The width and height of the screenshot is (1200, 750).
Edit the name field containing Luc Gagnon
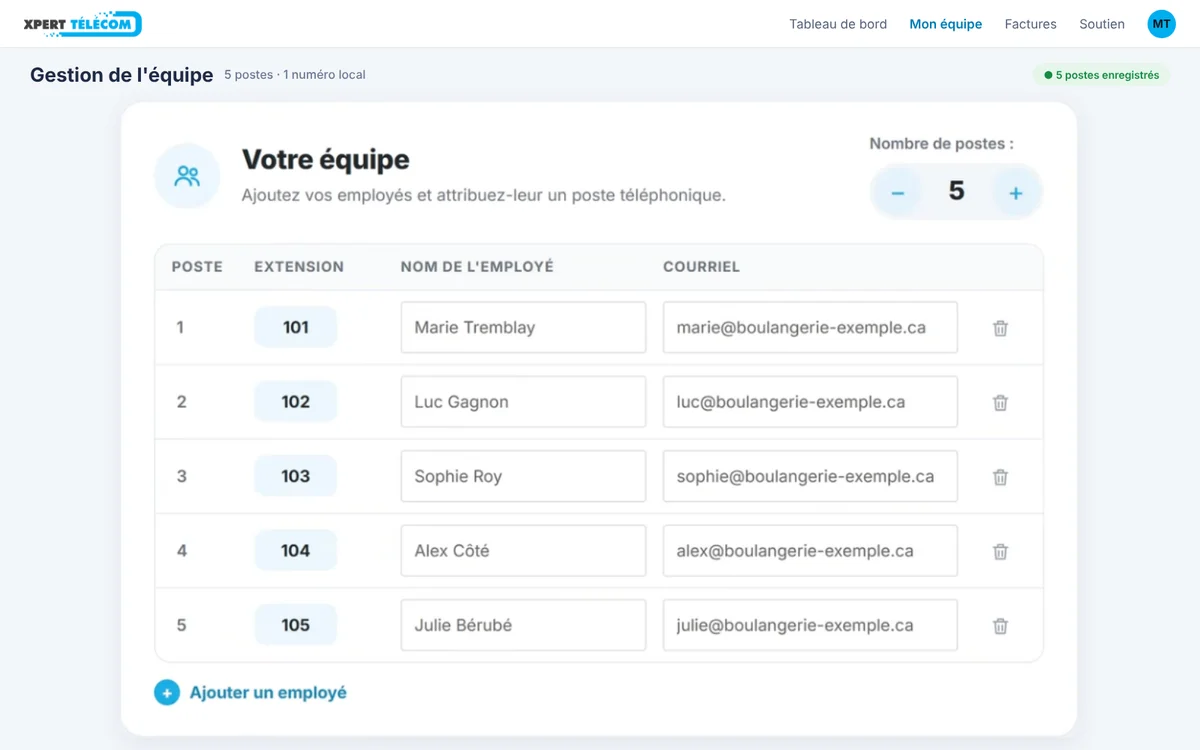(523, 402)
